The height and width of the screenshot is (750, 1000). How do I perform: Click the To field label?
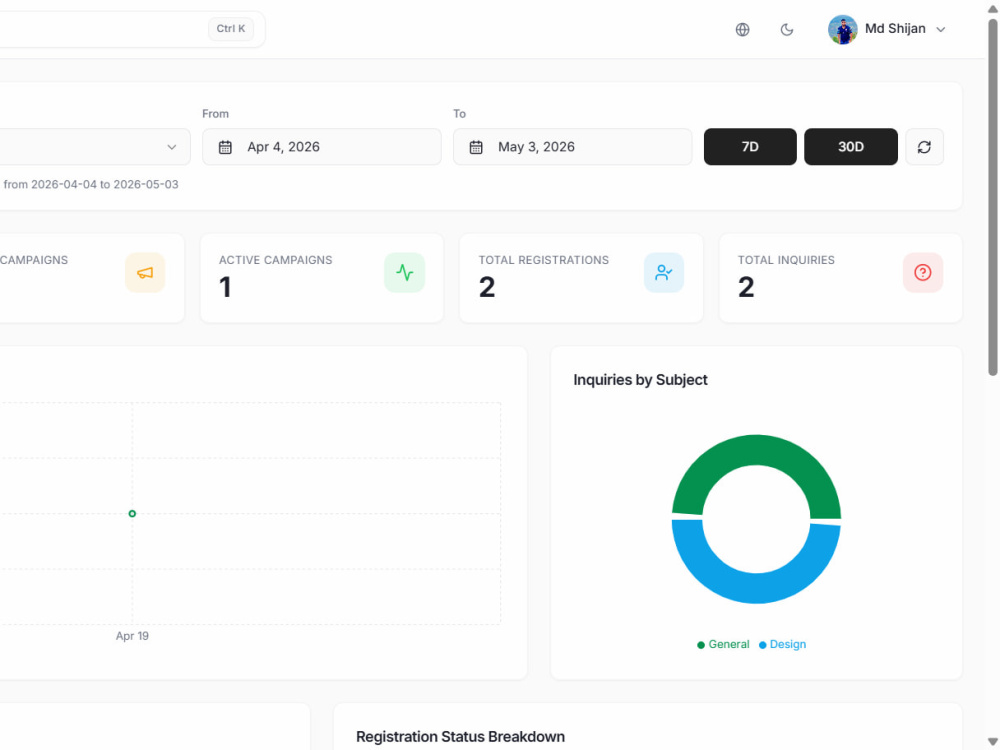460,114
